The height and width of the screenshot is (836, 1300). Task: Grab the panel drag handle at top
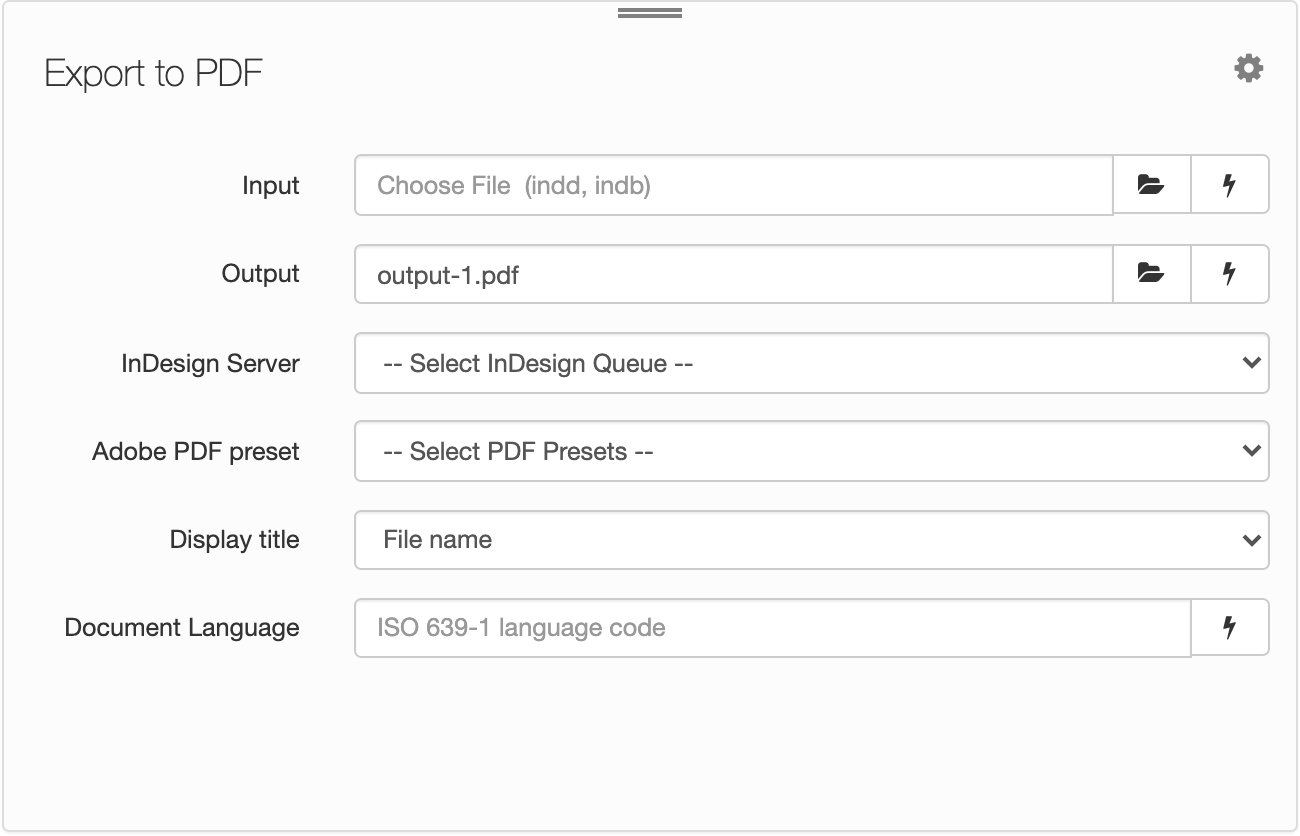[x=650, y=13]
